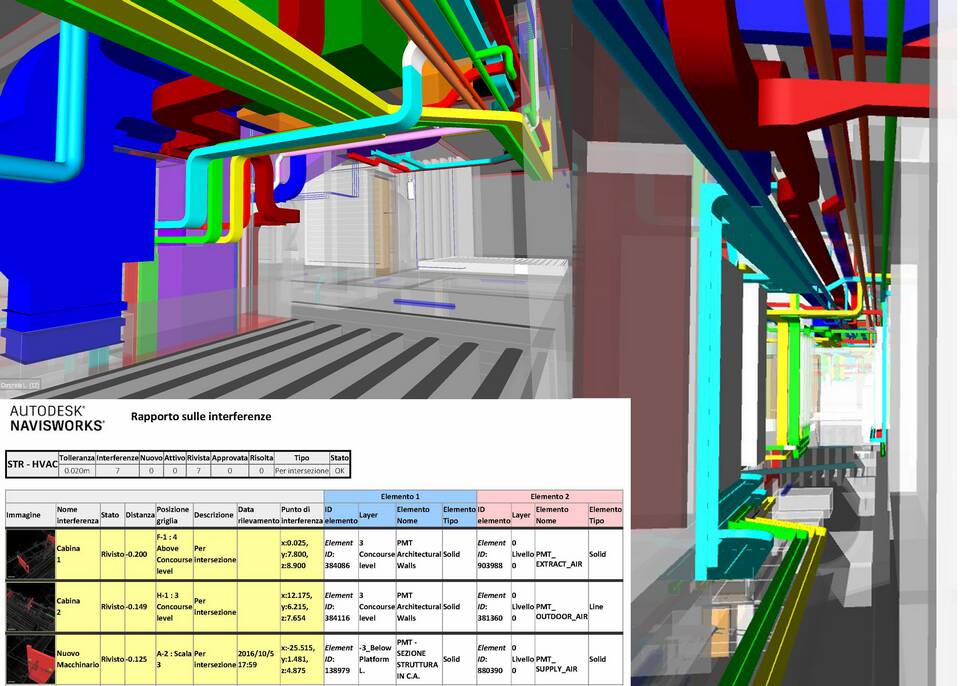Click the Distanza column header

[x=141, y=515]
